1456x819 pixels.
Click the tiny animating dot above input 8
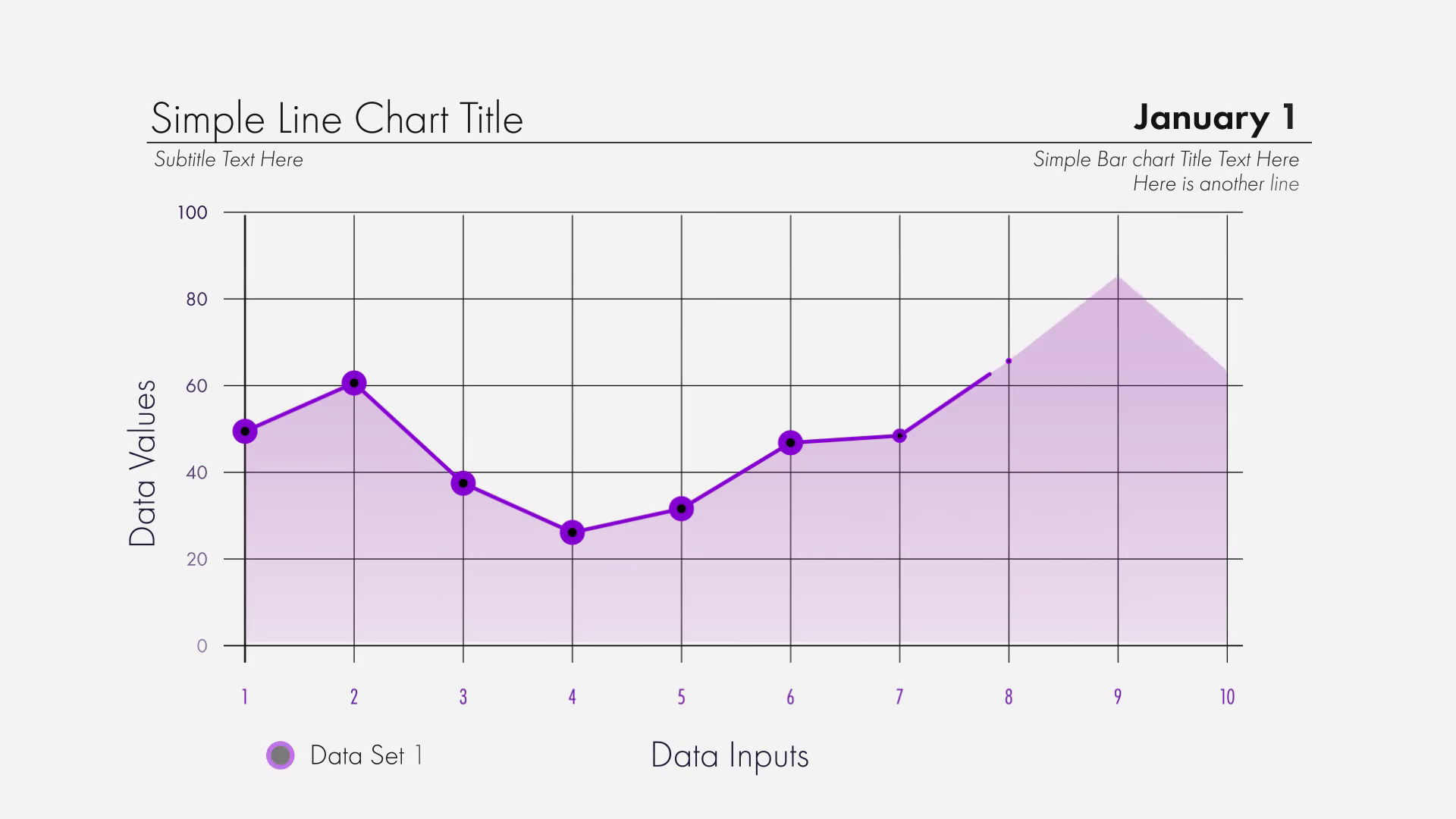[x=1009, y=361]
